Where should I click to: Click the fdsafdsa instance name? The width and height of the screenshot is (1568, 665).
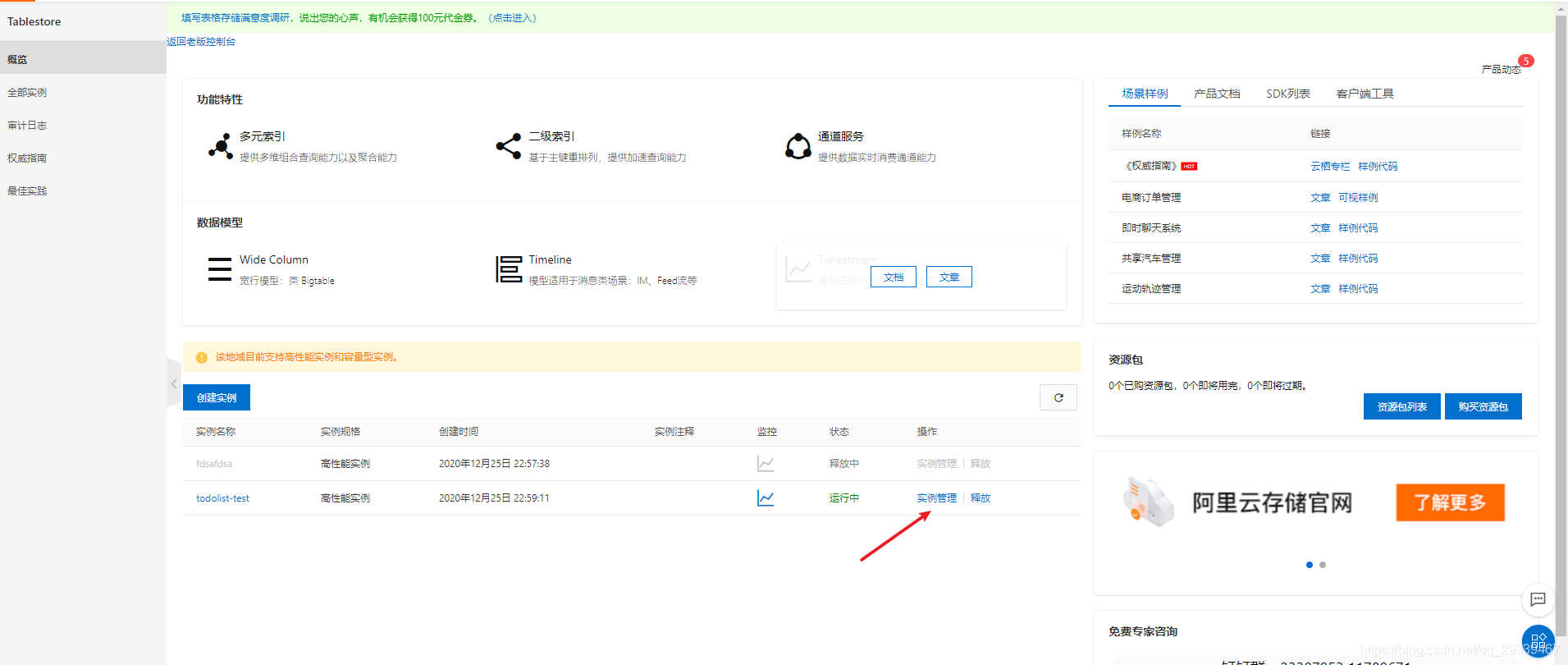point(214,463)
